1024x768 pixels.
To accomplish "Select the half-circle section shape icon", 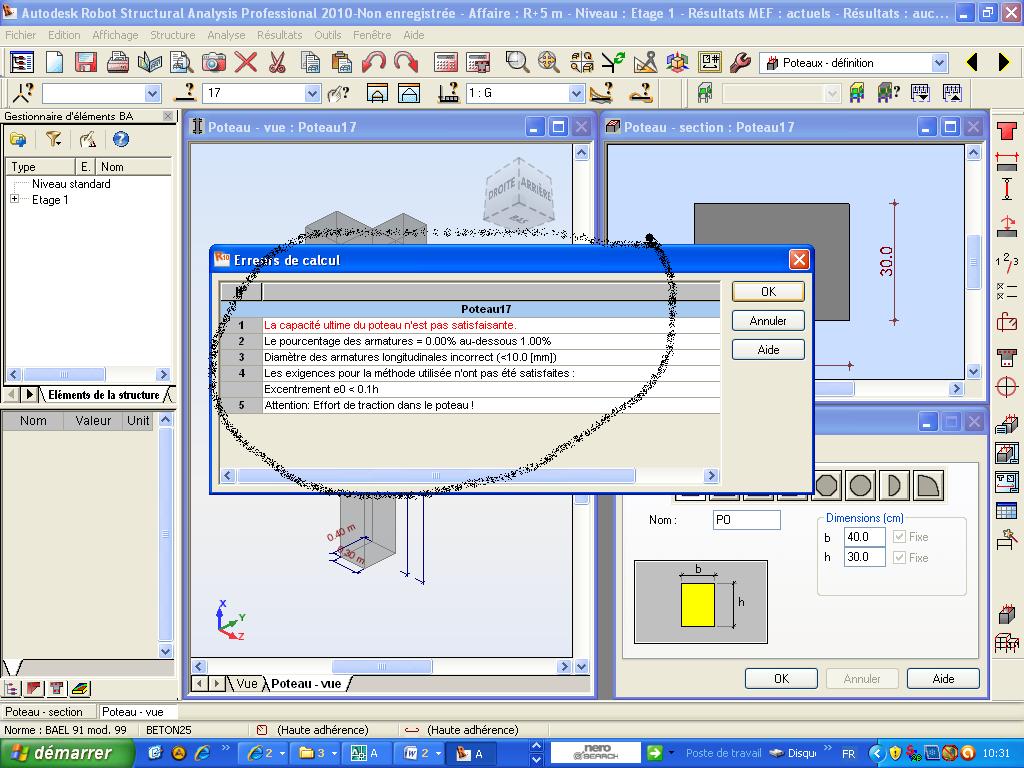I will (894, 486).
